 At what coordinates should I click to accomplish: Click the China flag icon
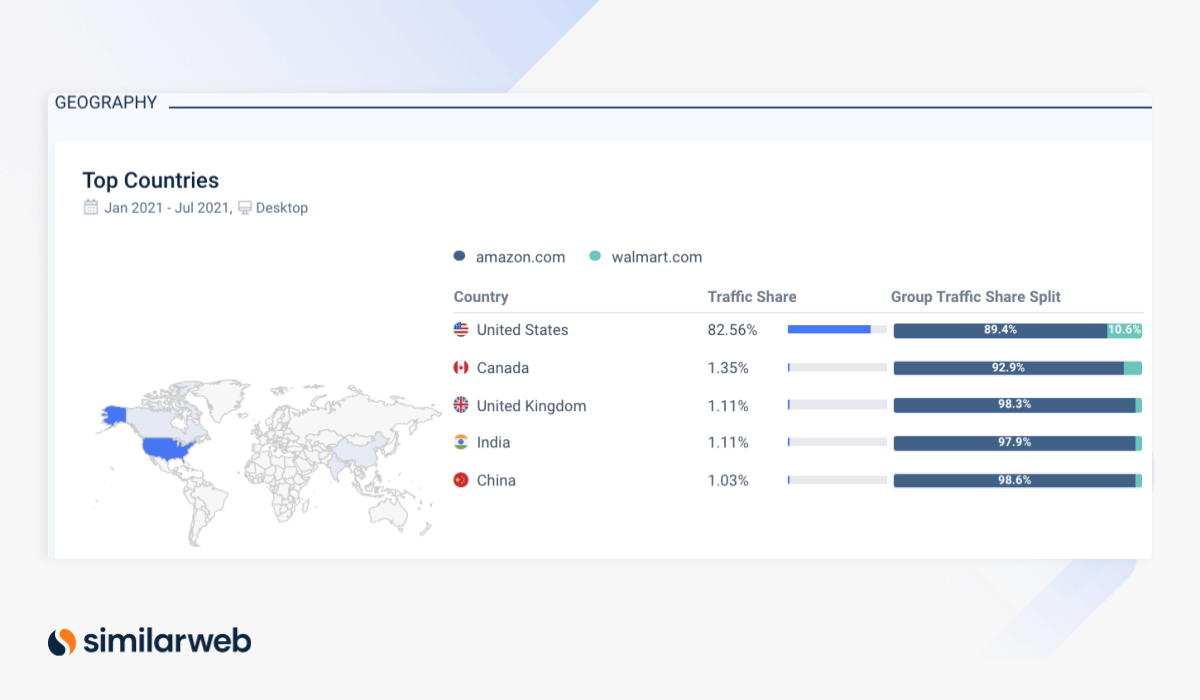[x=461, y=480]
